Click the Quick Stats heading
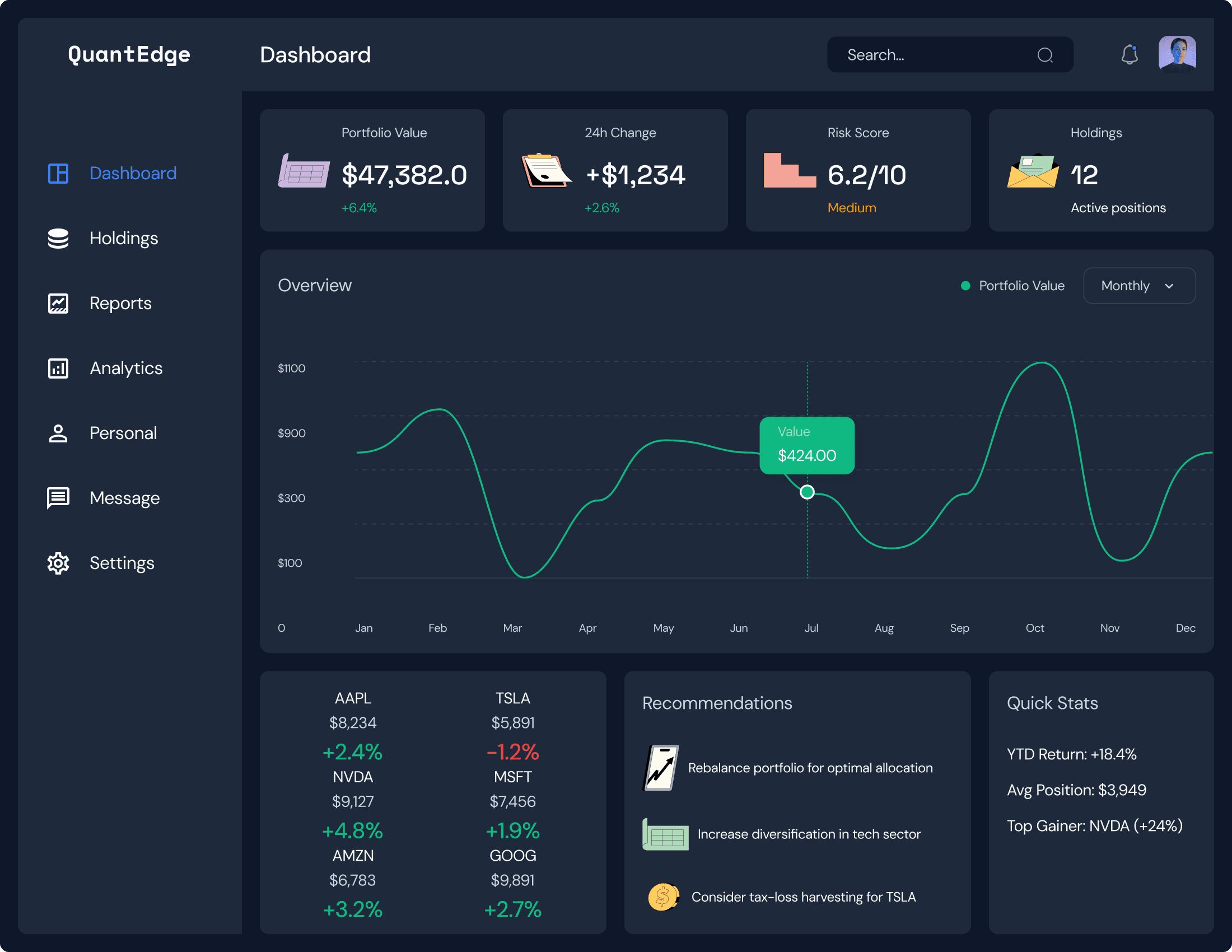This screenshot has width=1232, height=952. 1052,703
